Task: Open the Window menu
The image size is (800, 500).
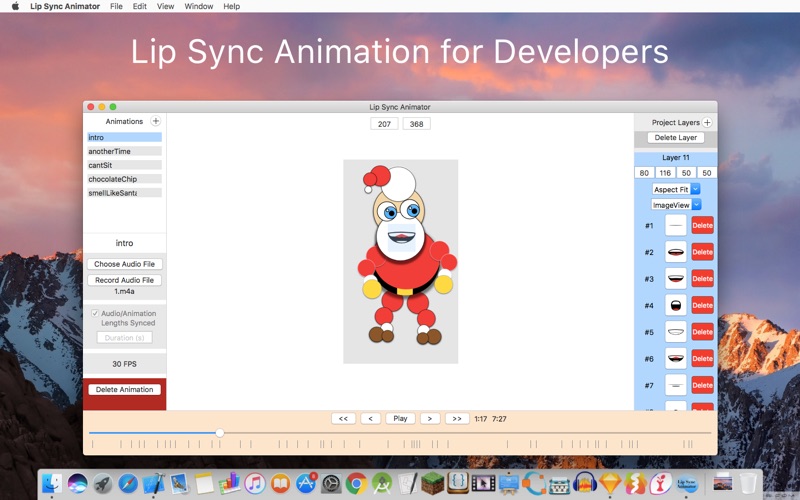Action: (198, 6)
